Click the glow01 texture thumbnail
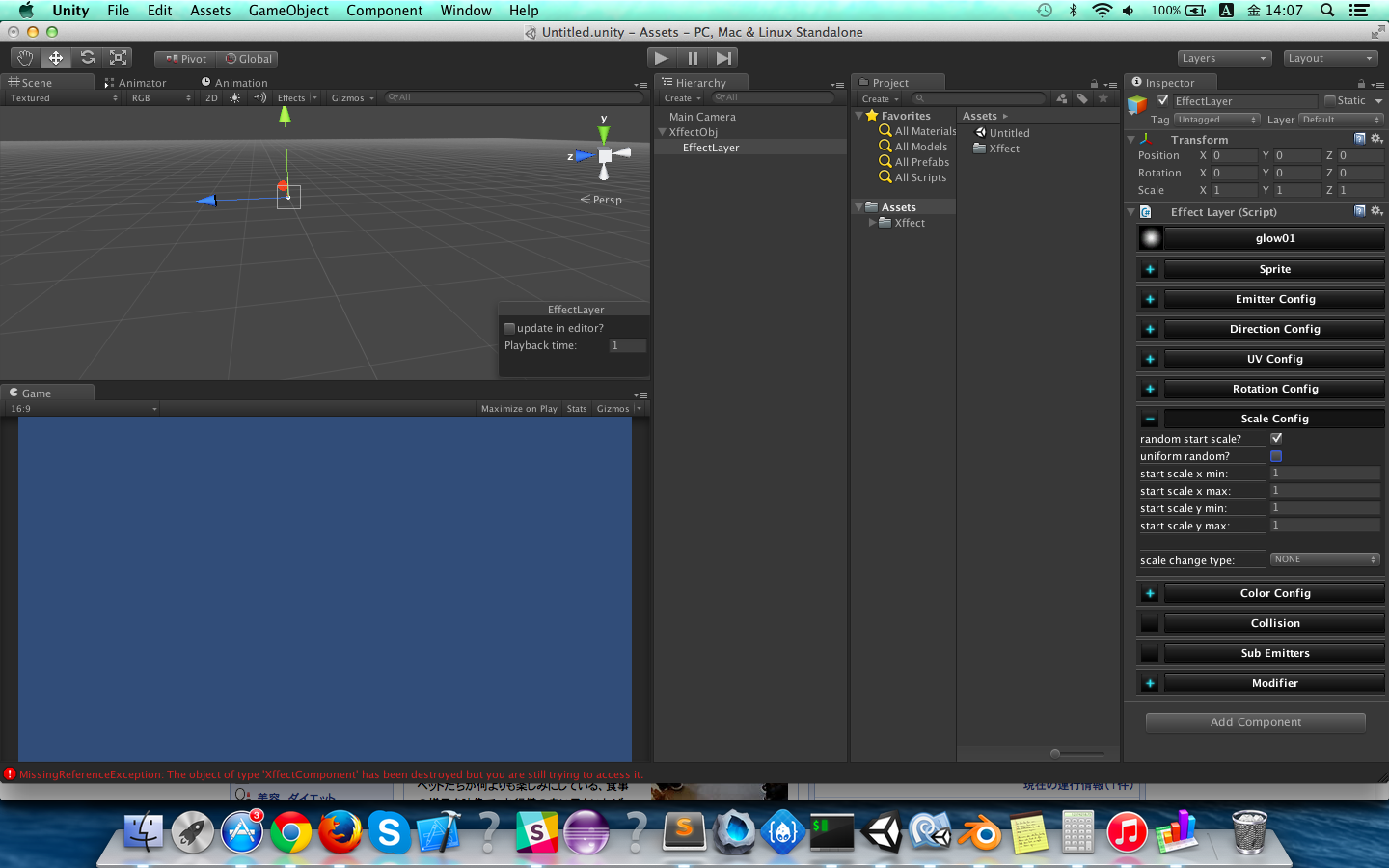This screenshot has width=1389, height=868. click(1151, 238)
